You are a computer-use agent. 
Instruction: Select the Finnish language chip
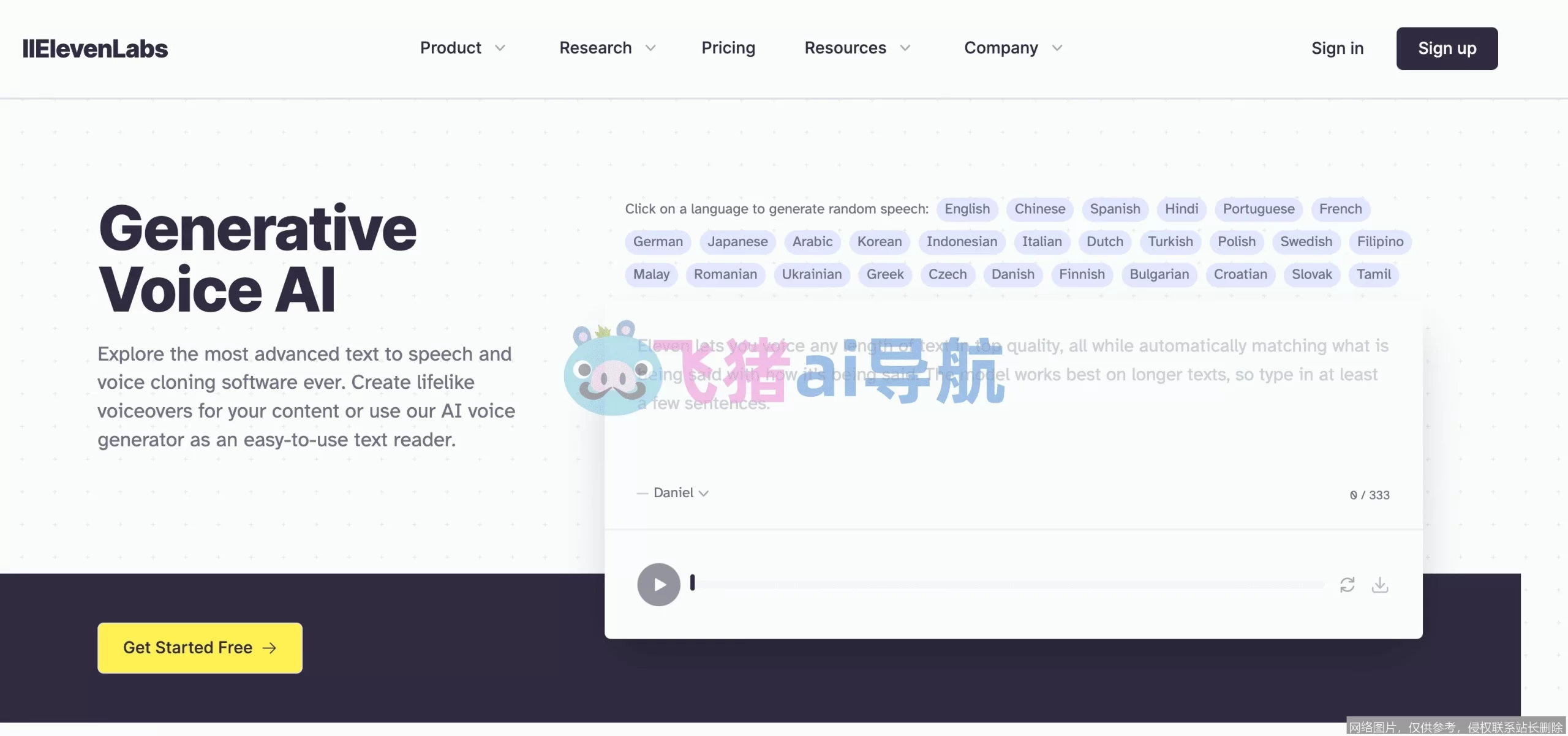coord(1082,274)
